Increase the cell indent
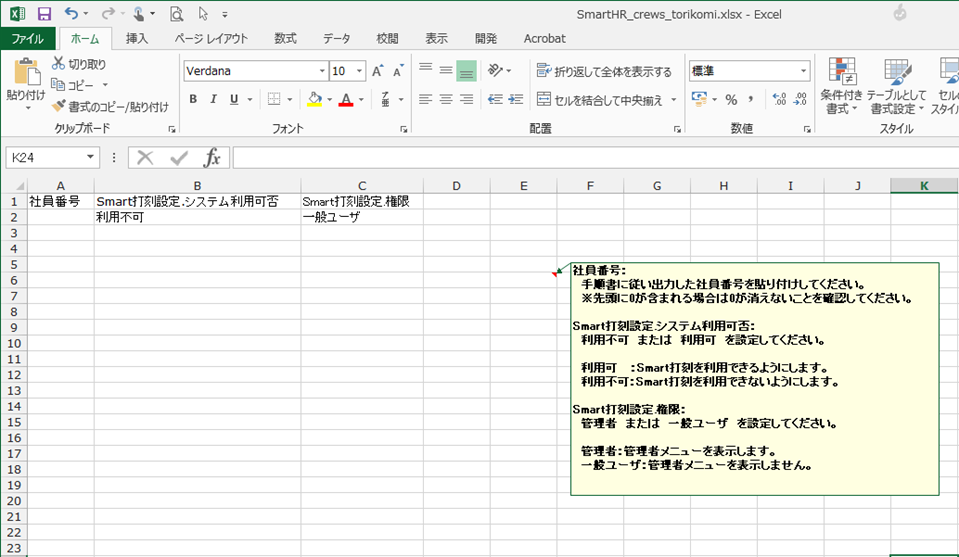This screenshot has height=557, width=959. click(516, 99)
